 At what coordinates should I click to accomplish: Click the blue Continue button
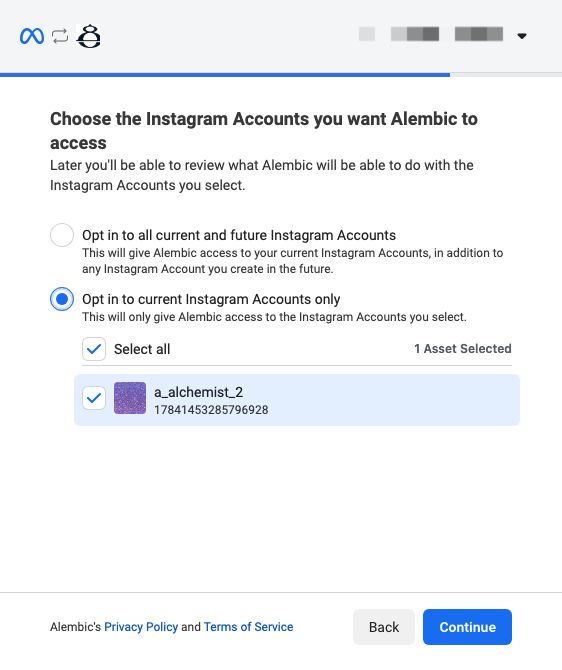point(468,627)
